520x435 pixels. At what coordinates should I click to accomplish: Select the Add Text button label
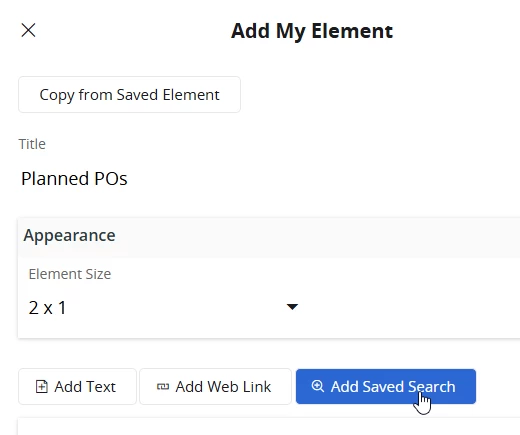85,387
